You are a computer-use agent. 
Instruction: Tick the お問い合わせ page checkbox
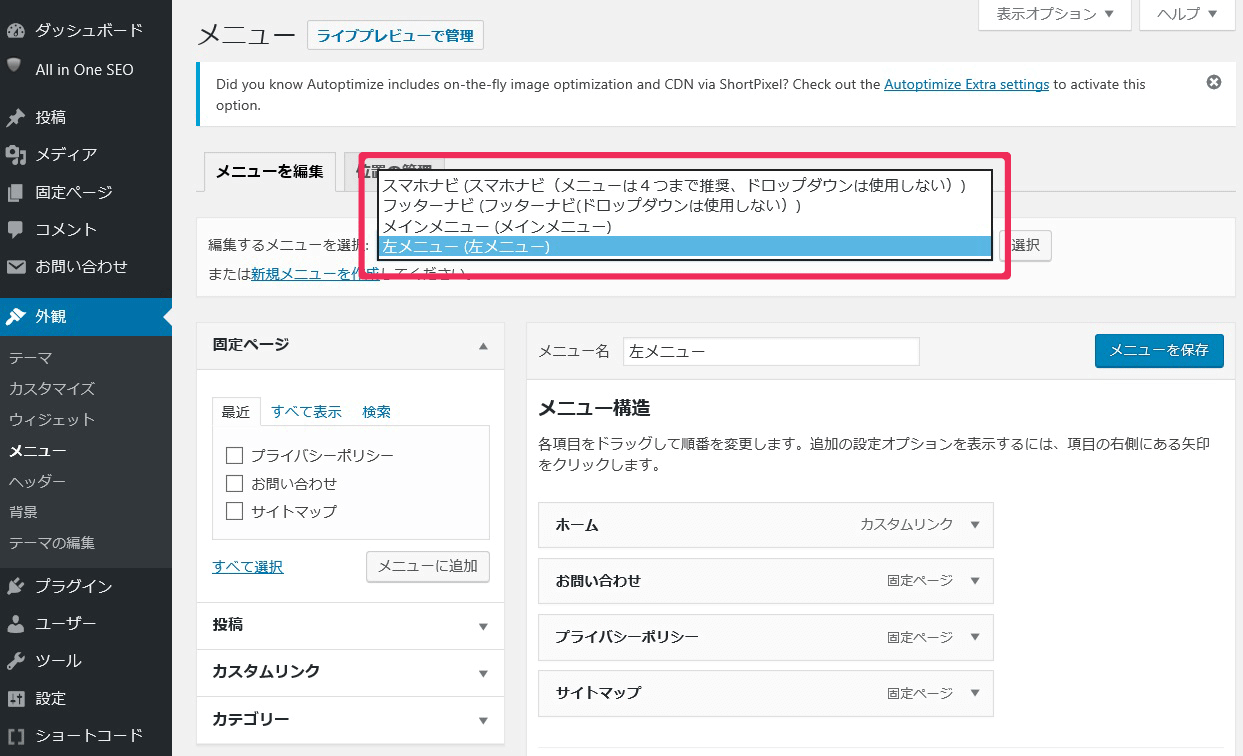tap(235, 484)
